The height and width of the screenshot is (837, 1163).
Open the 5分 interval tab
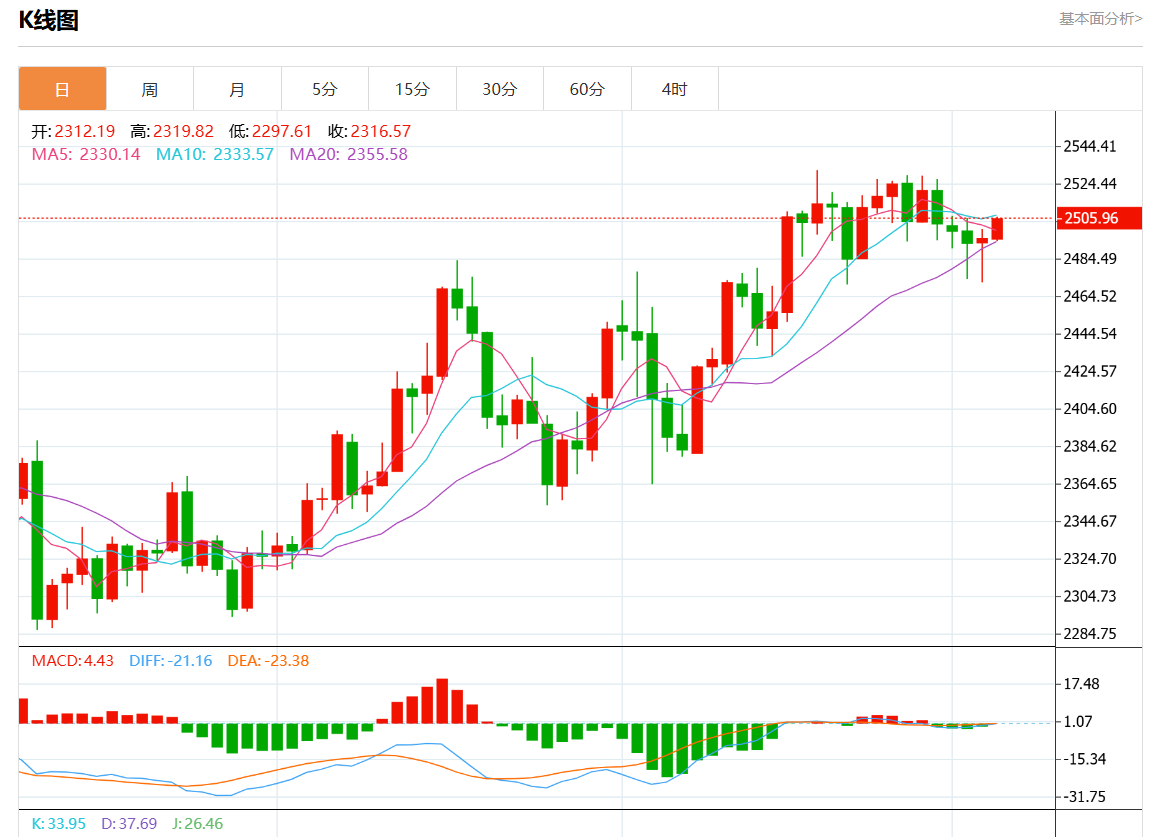coord(325,89)
